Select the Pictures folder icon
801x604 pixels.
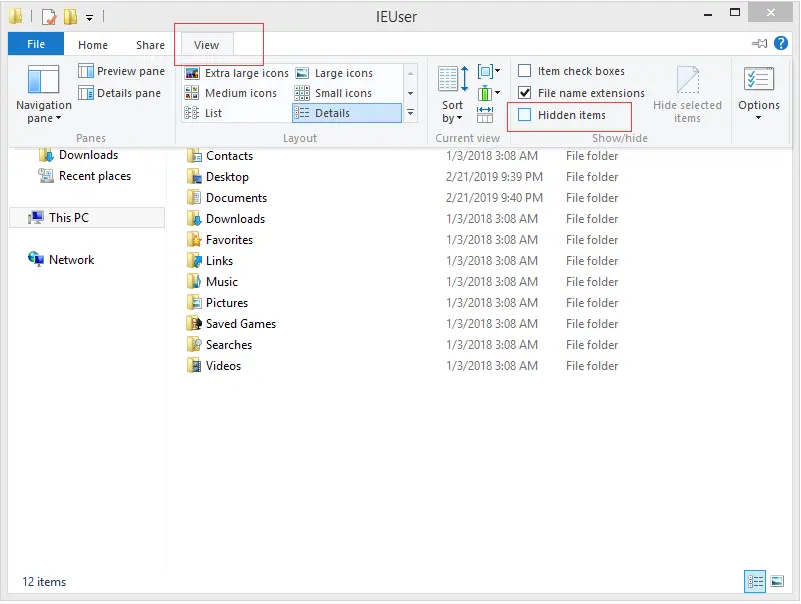pos(194,303)
